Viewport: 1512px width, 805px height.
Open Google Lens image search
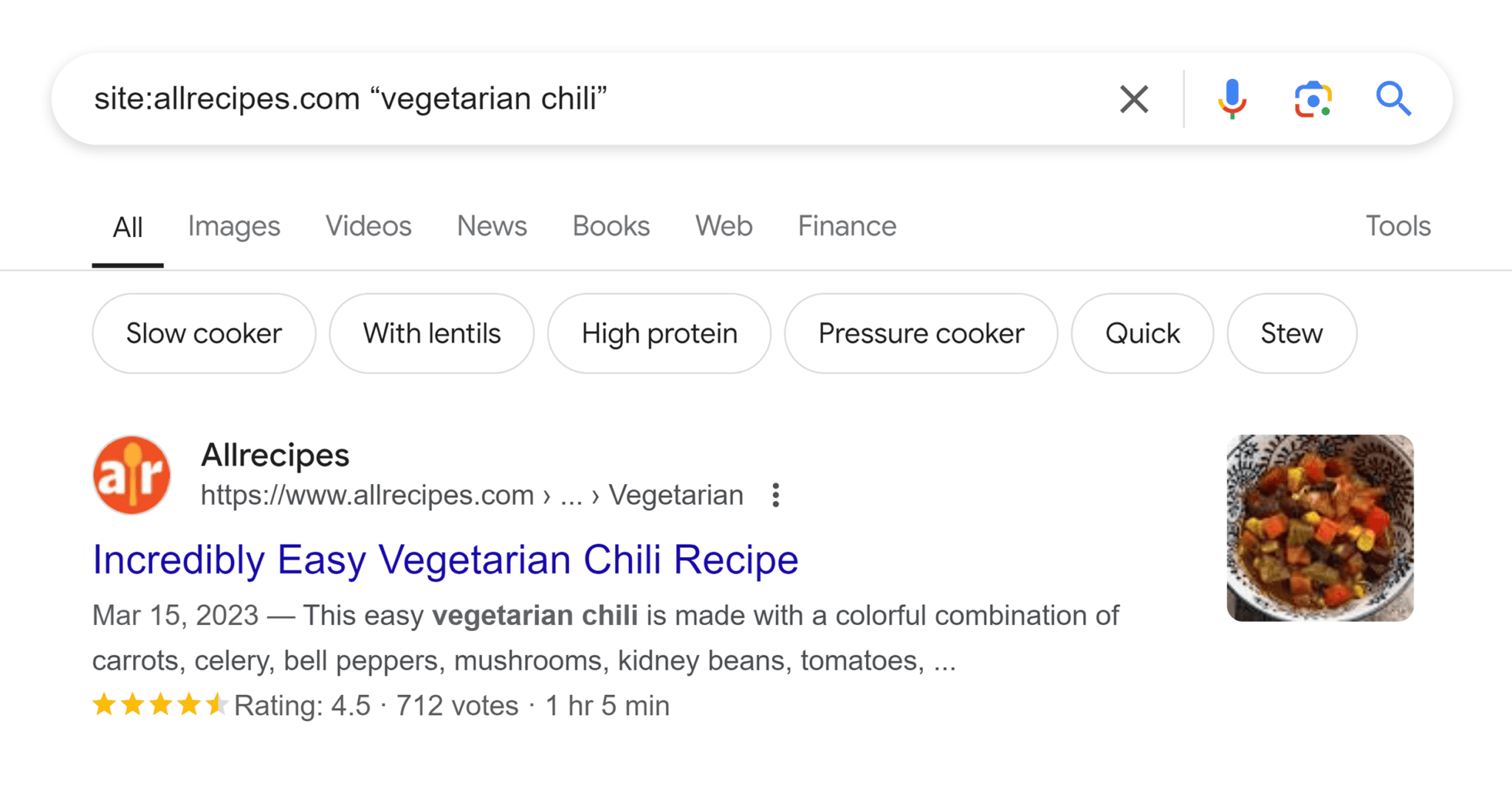coord(1312,99)
